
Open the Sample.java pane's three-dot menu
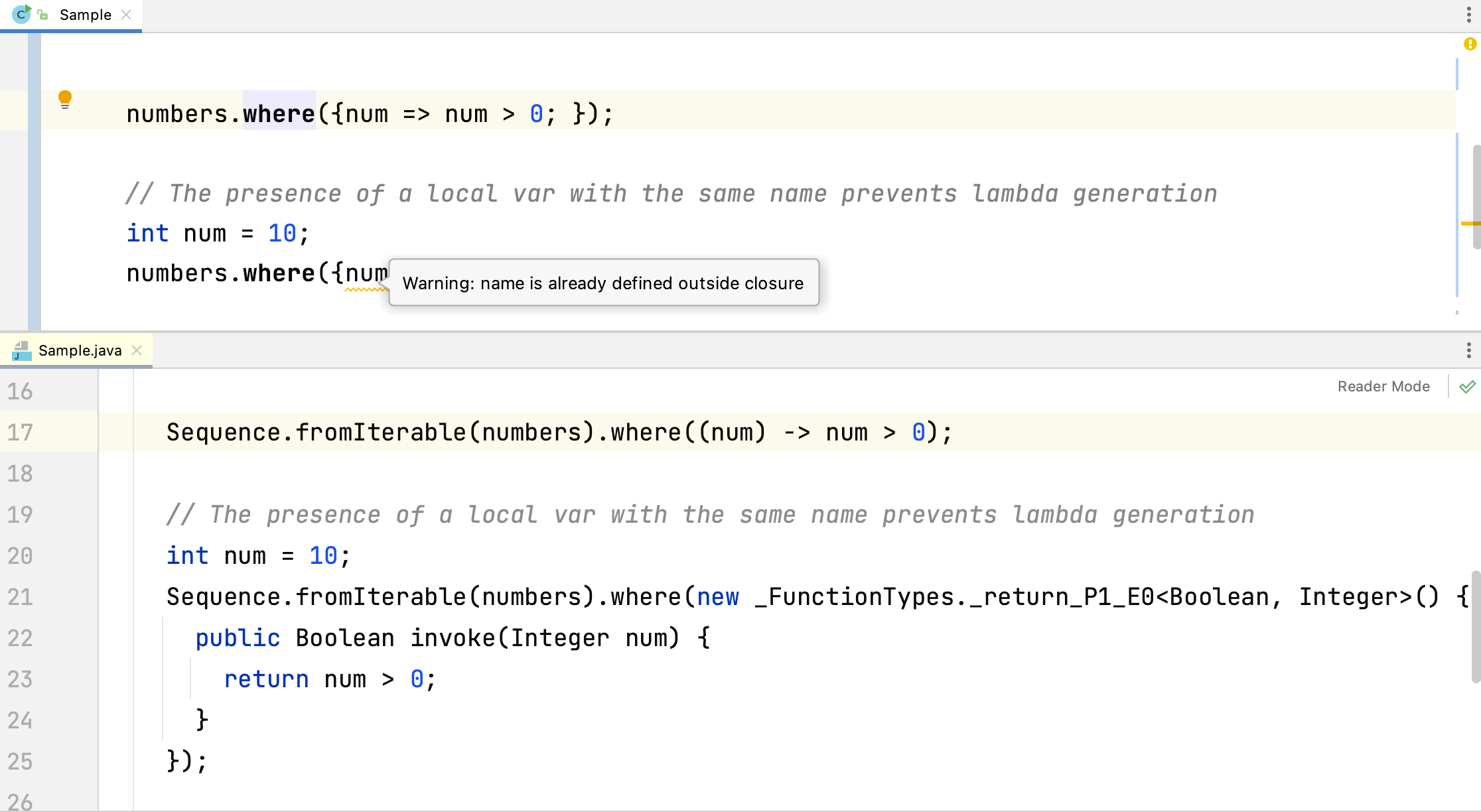click(x=1468, y=350)
